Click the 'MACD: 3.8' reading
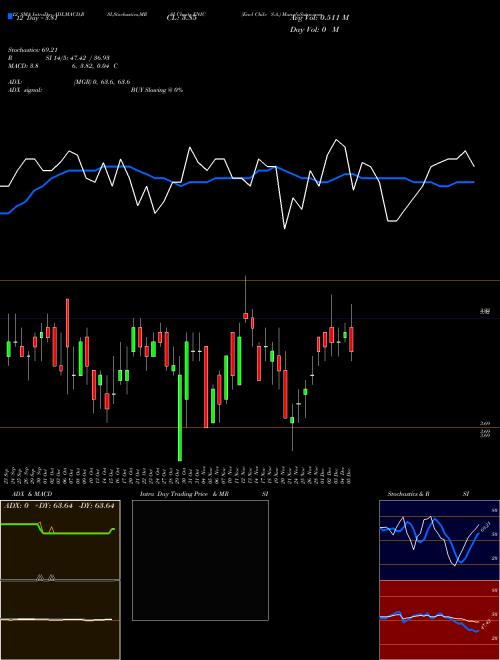 tap(24, 66)
